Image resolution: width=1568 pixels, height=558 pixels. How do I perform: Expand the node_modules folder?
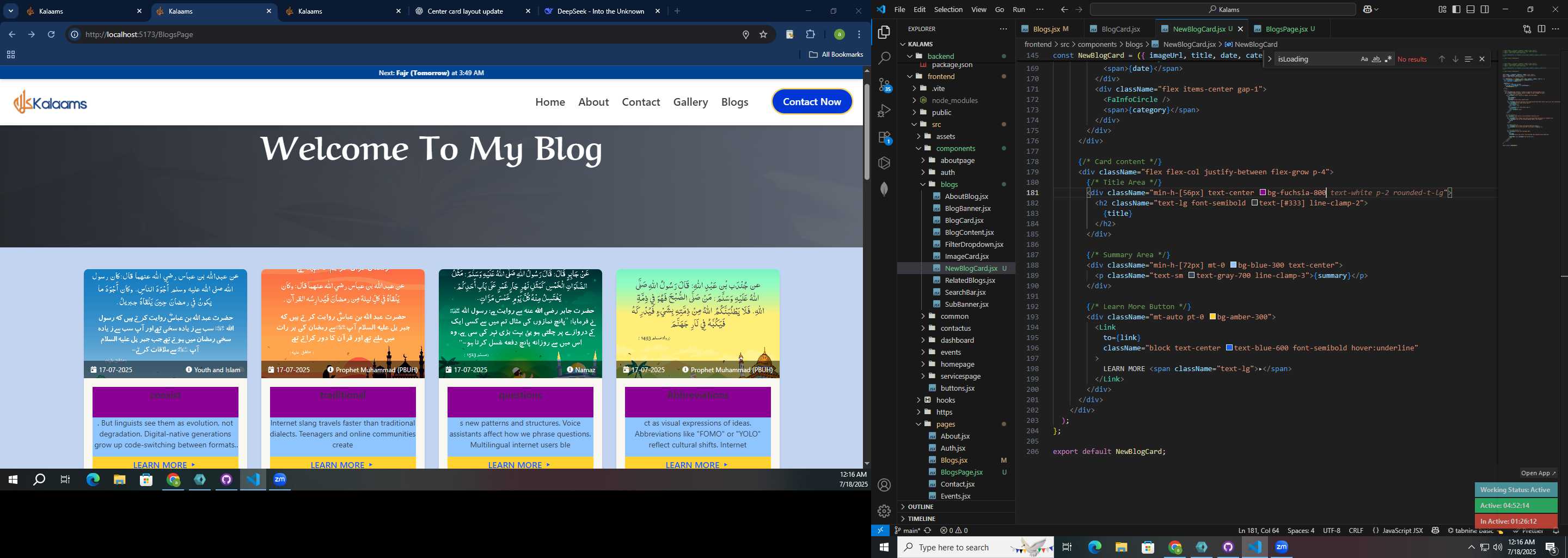pos(914,100)
